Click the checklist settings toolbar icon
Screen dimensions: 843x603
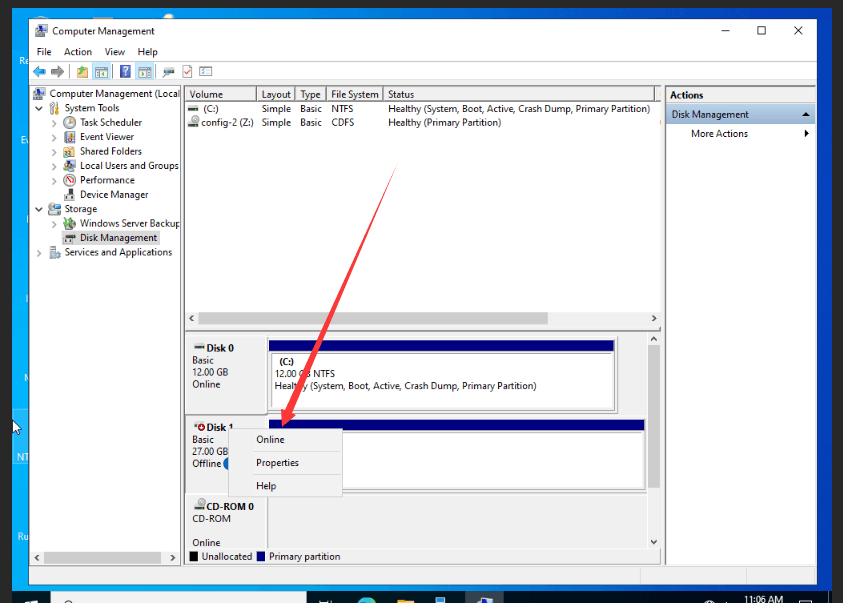205,71
